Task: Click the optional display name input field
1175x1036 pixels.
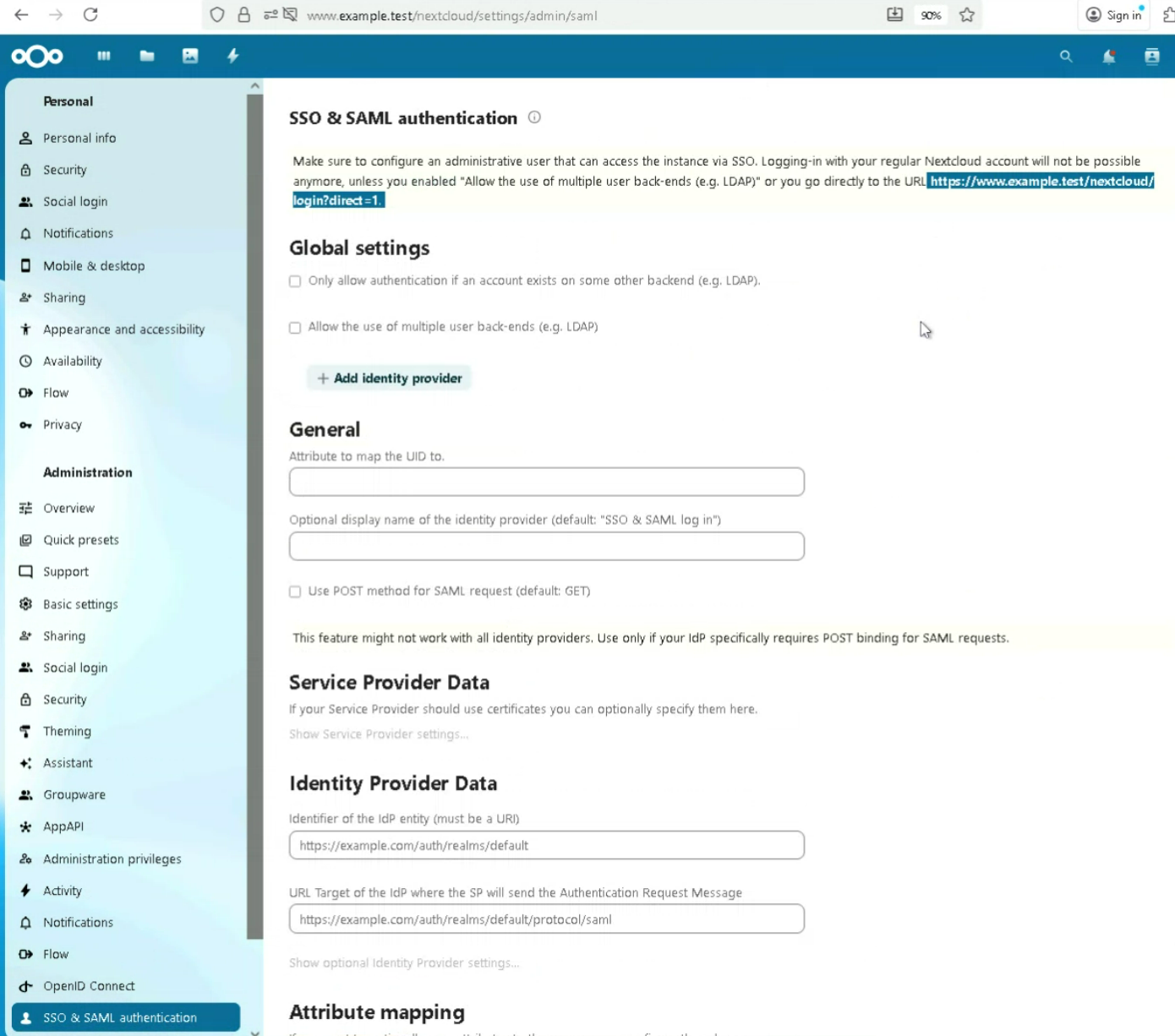Action: click(x=547, y=546)
